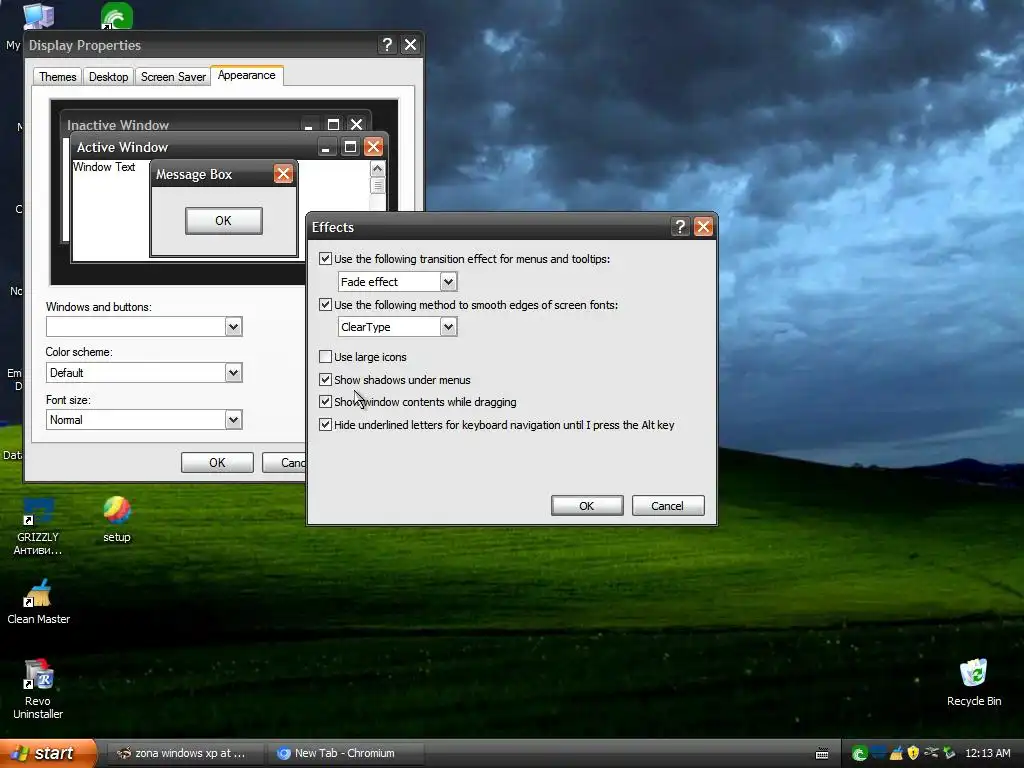Screen dimensions: 1024x768
Task: Click Inactive Window preview maximize button
Action: [x=333, y=124]
